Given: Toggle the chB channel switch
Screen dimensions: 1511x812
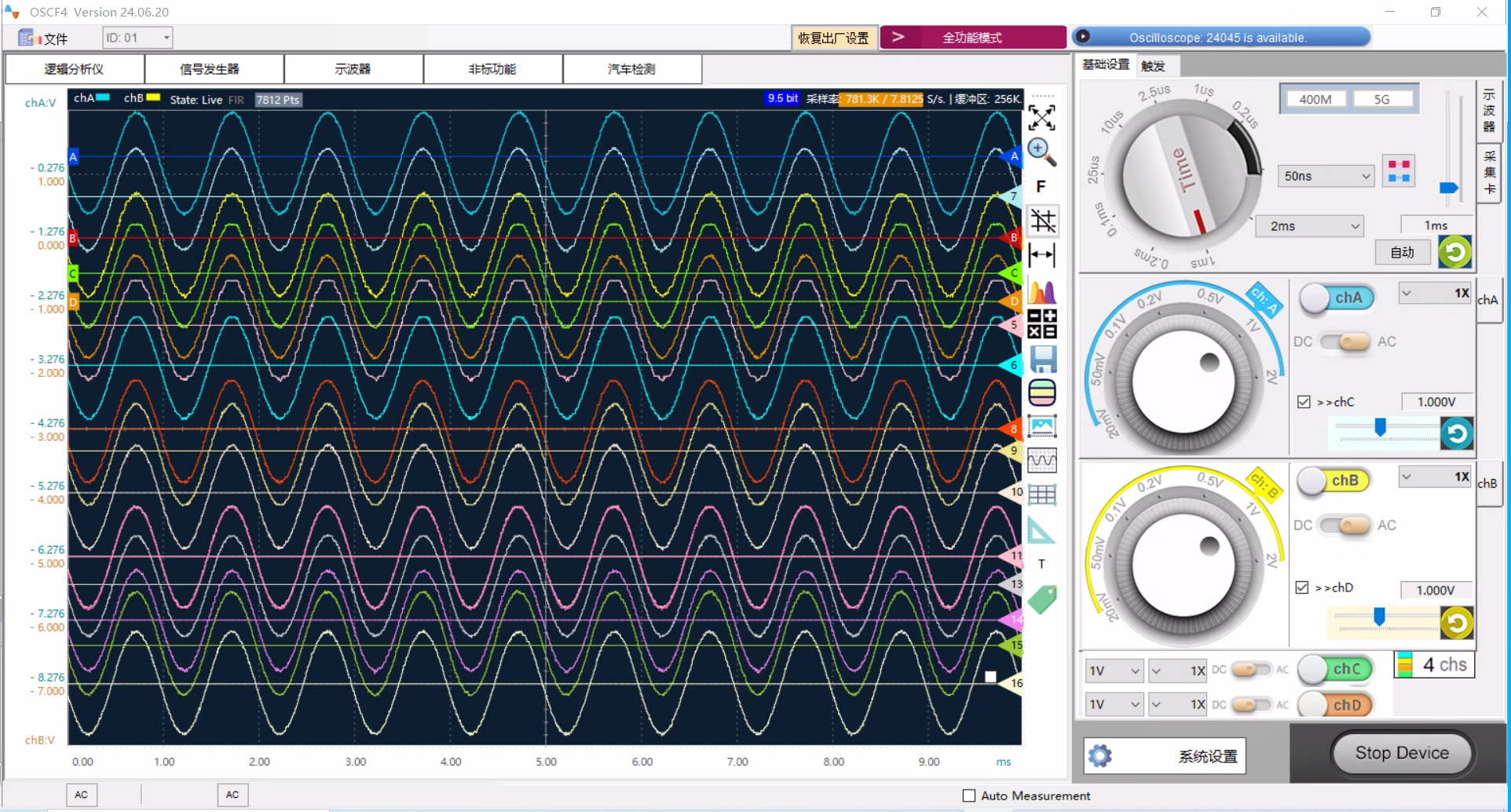Looking at the screenshot, I should coord(1334,481).
